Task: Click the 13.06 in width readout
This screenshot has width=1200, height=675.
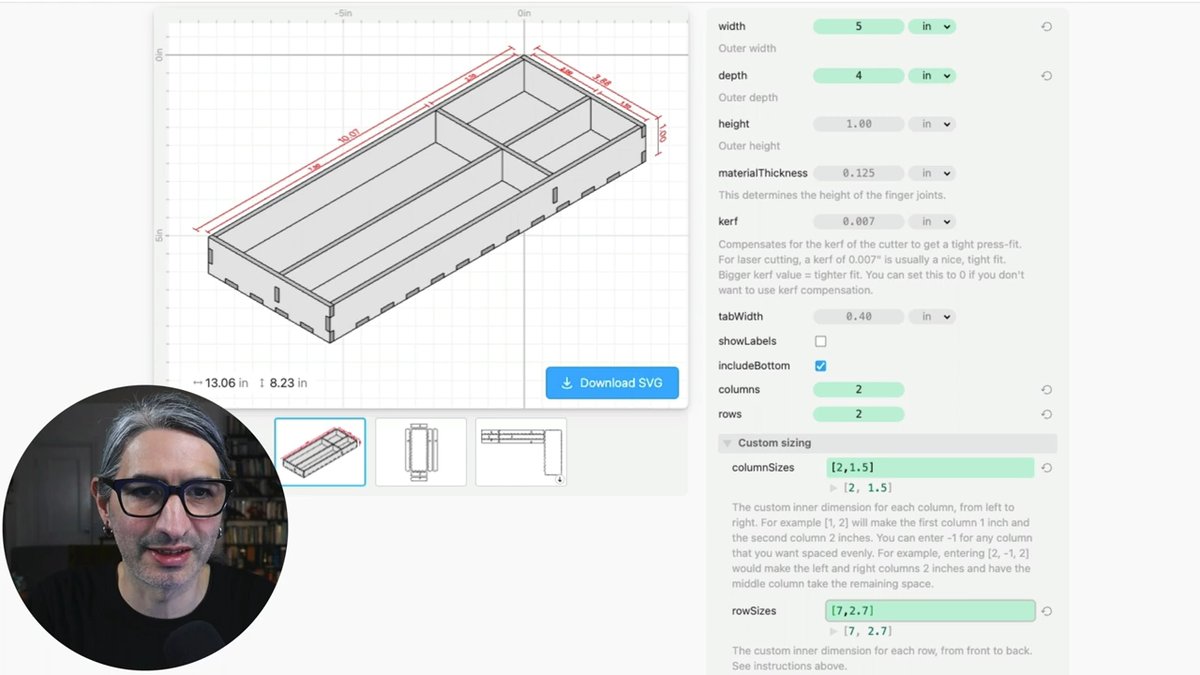Action: [220, 383]
